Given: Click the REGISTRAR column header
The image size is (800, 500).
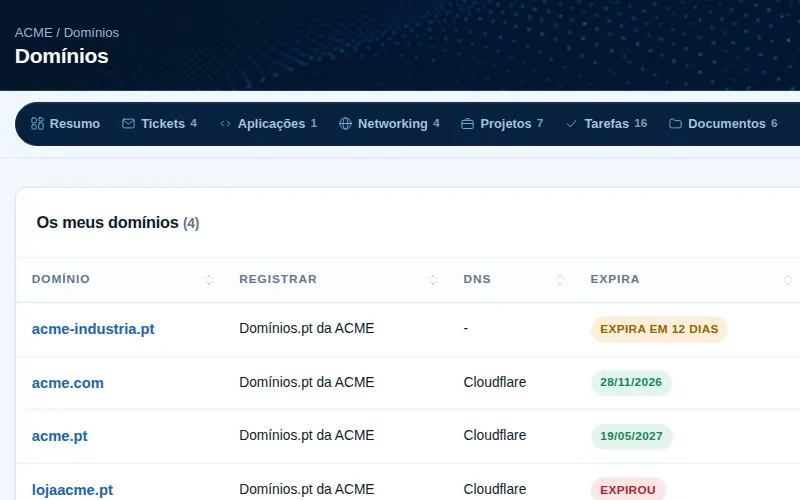Looking at the screenshot, I should [278, 279].
